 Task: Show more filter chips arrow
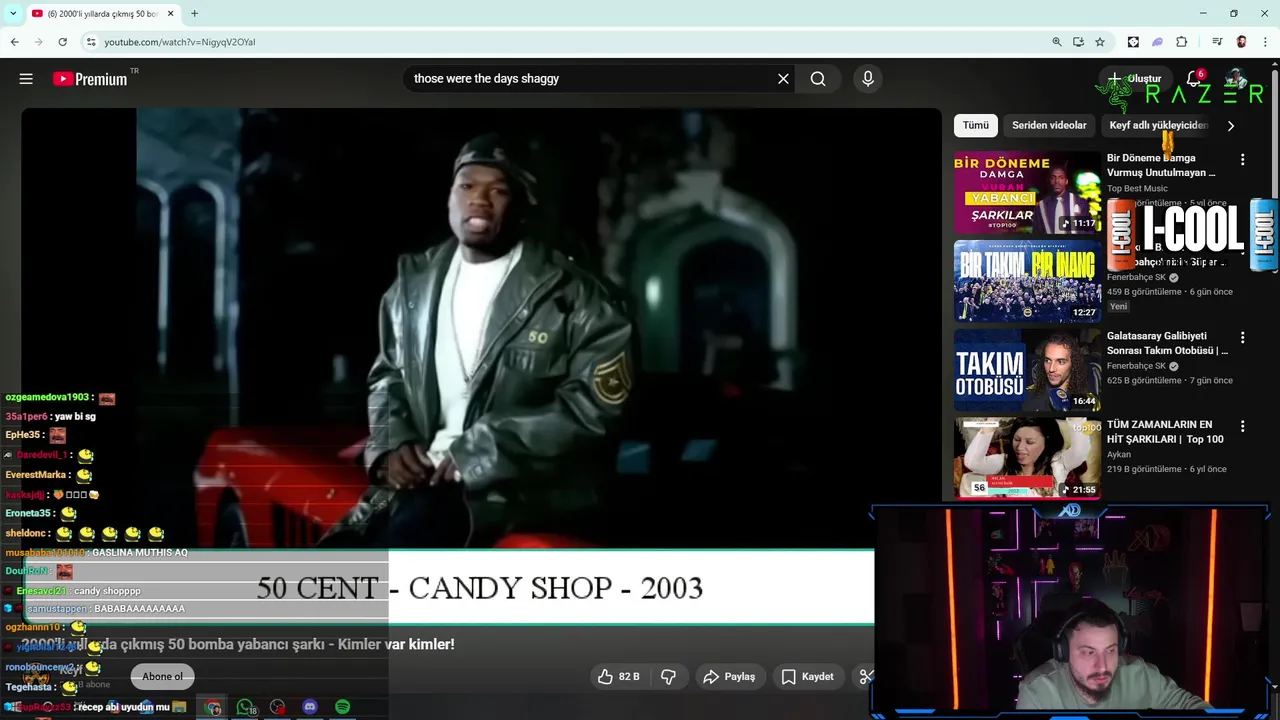[1231, 126]
